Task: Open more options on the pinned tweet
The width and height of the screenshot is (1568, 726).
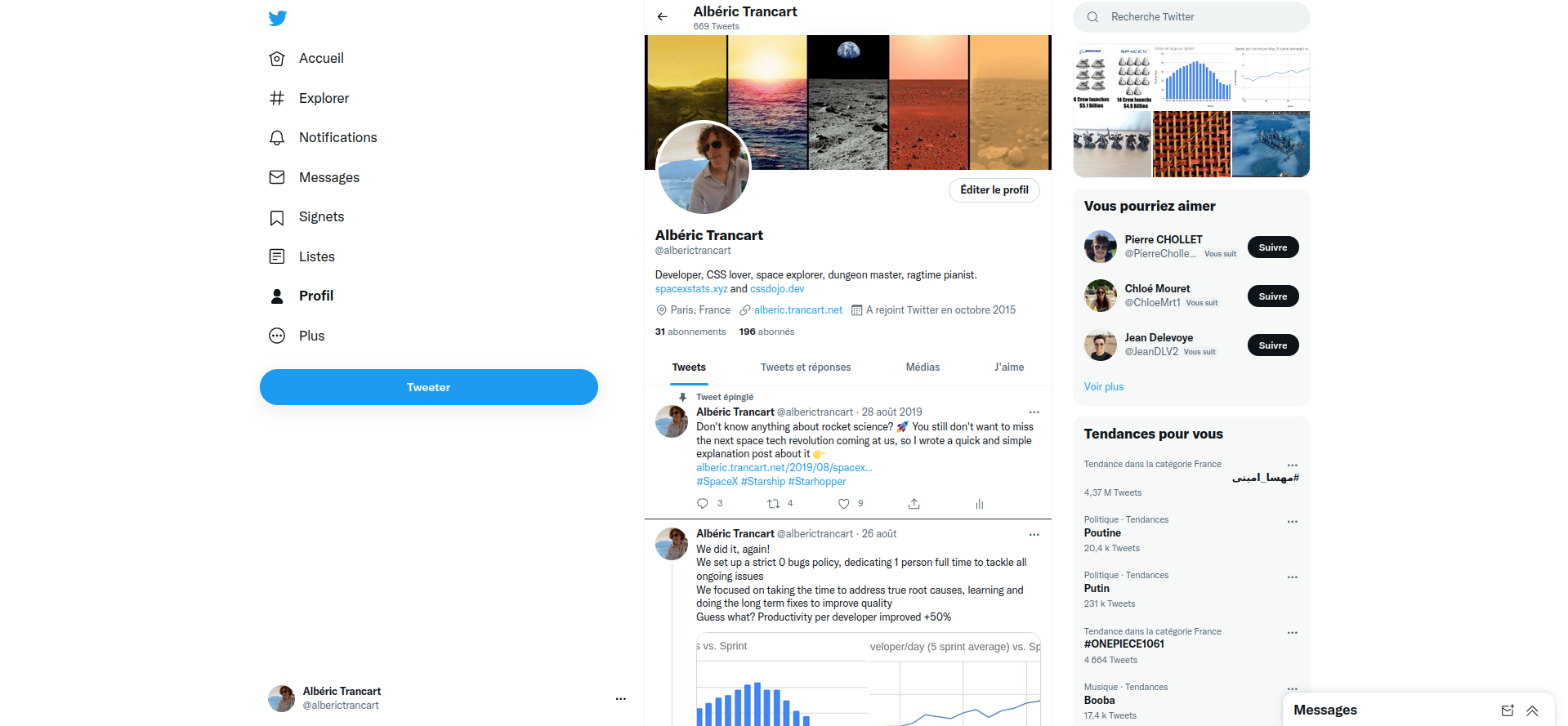Action: (1034, 412)
